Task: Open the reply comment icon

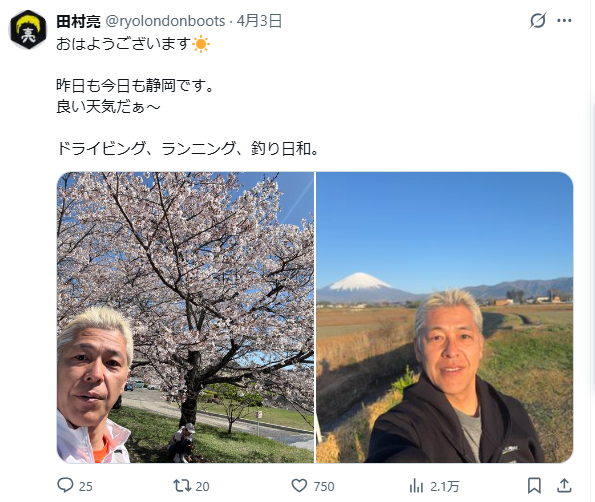Action: 65,485
